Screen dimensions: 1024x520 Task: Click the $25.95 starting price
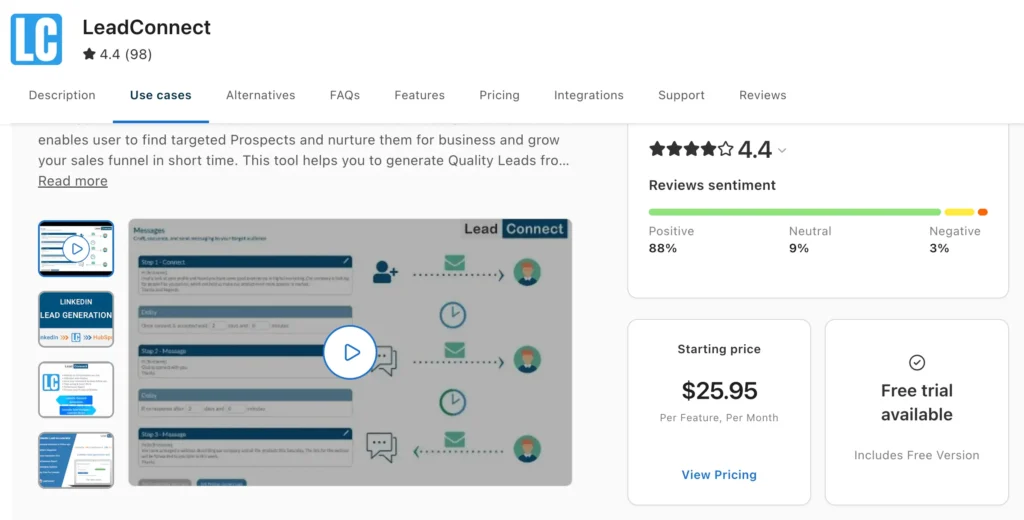[x=719, y=391]
